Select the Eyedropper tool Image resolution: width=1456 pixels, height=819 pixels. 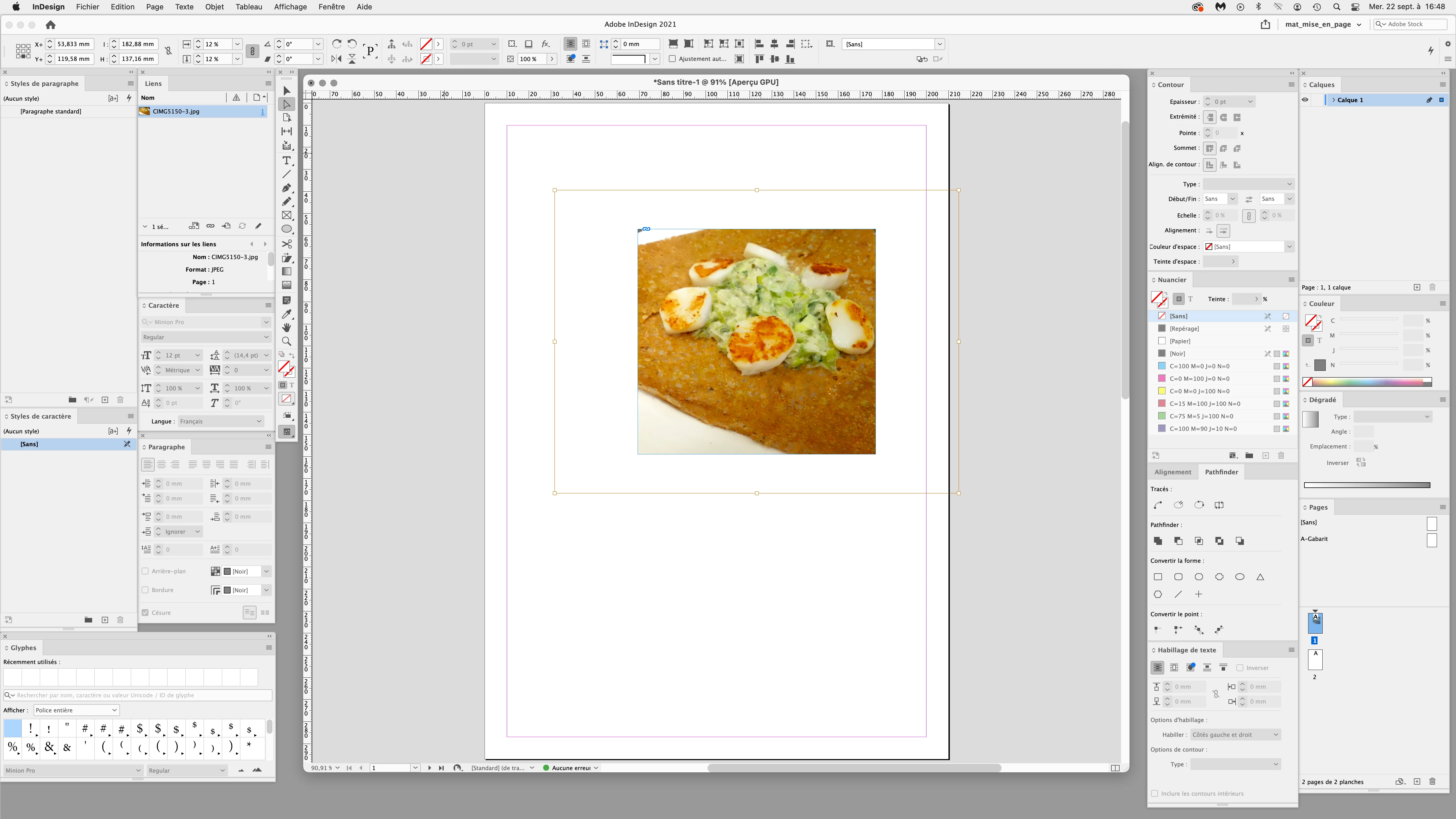click(x=287, y=314)
